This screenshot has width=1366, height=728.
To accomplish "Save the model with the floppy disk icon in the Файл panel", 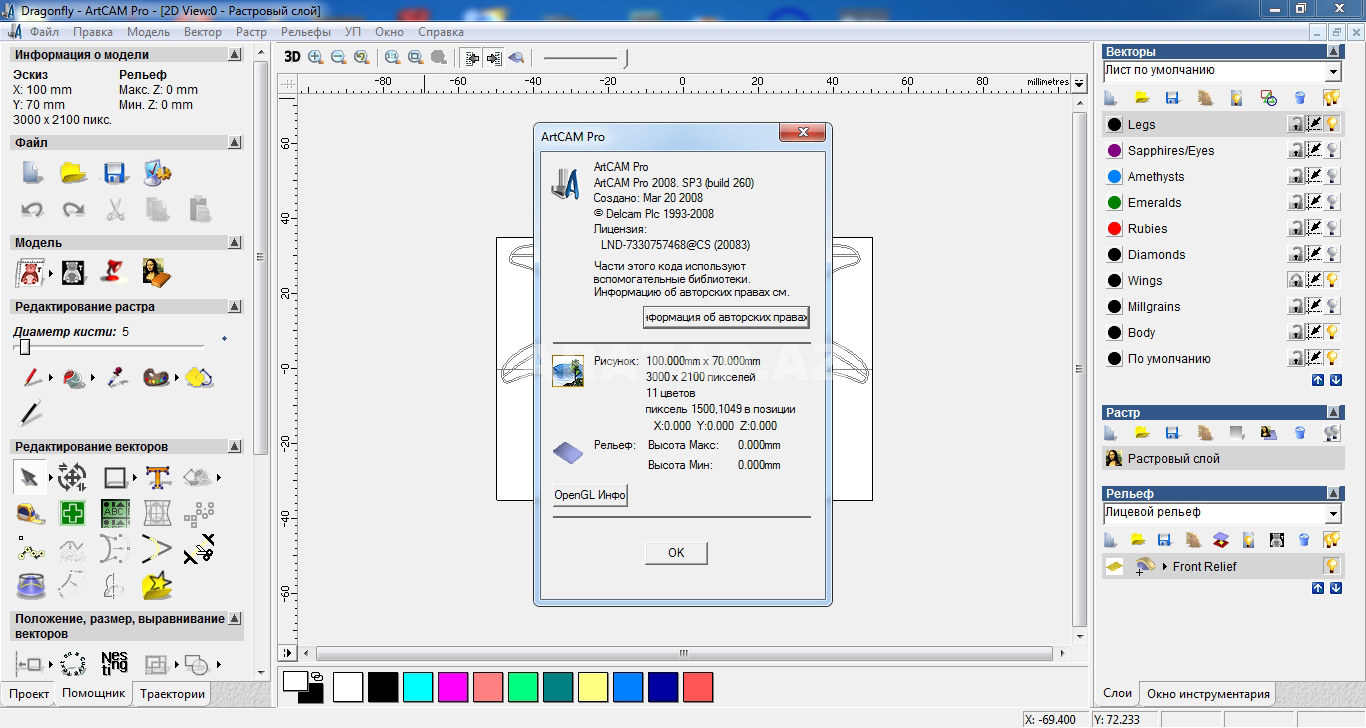I will click(x=115, y=173).
